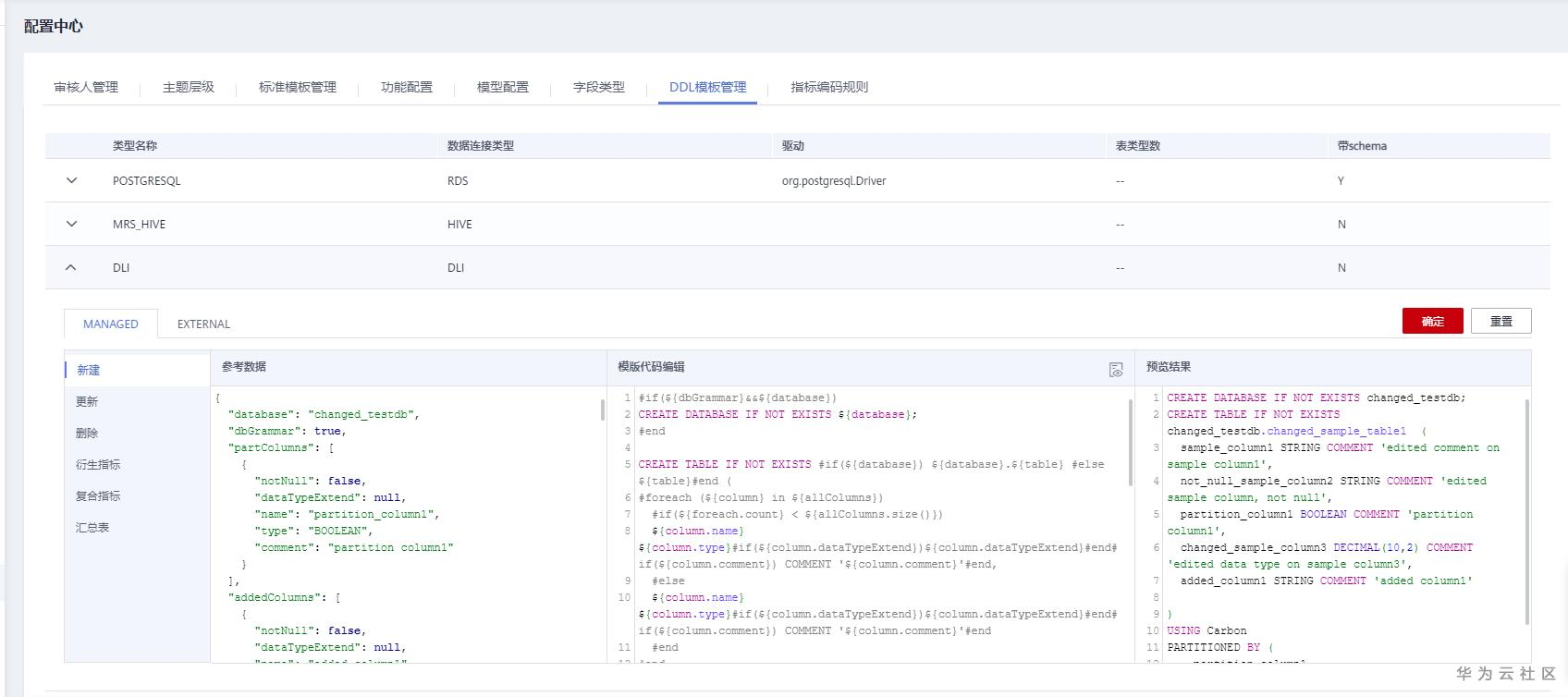This screenshot has height=697, width=1568.
Task: Select 汇总表 in the template list
Action: (92, 527)
